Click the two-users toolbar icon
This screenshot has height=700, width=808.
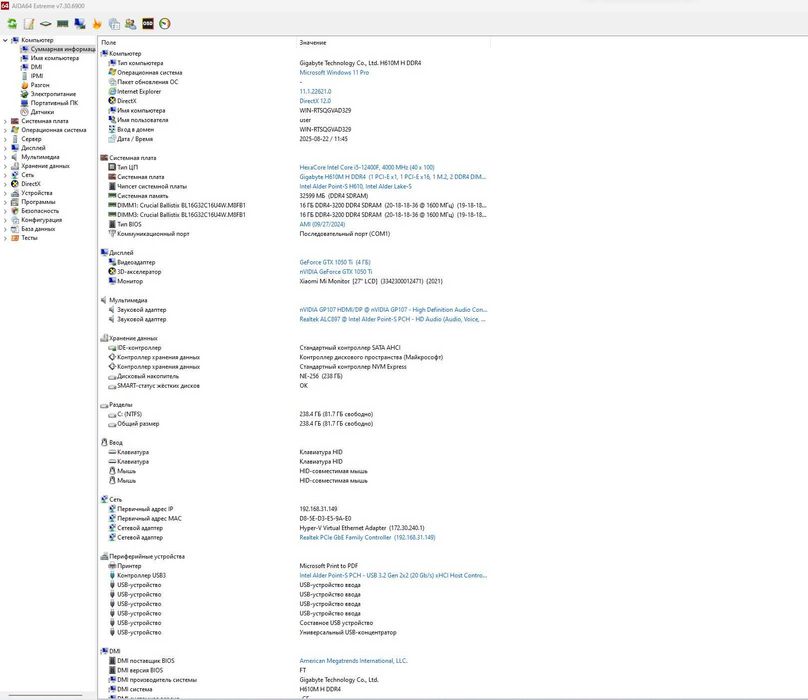(131, 24)
